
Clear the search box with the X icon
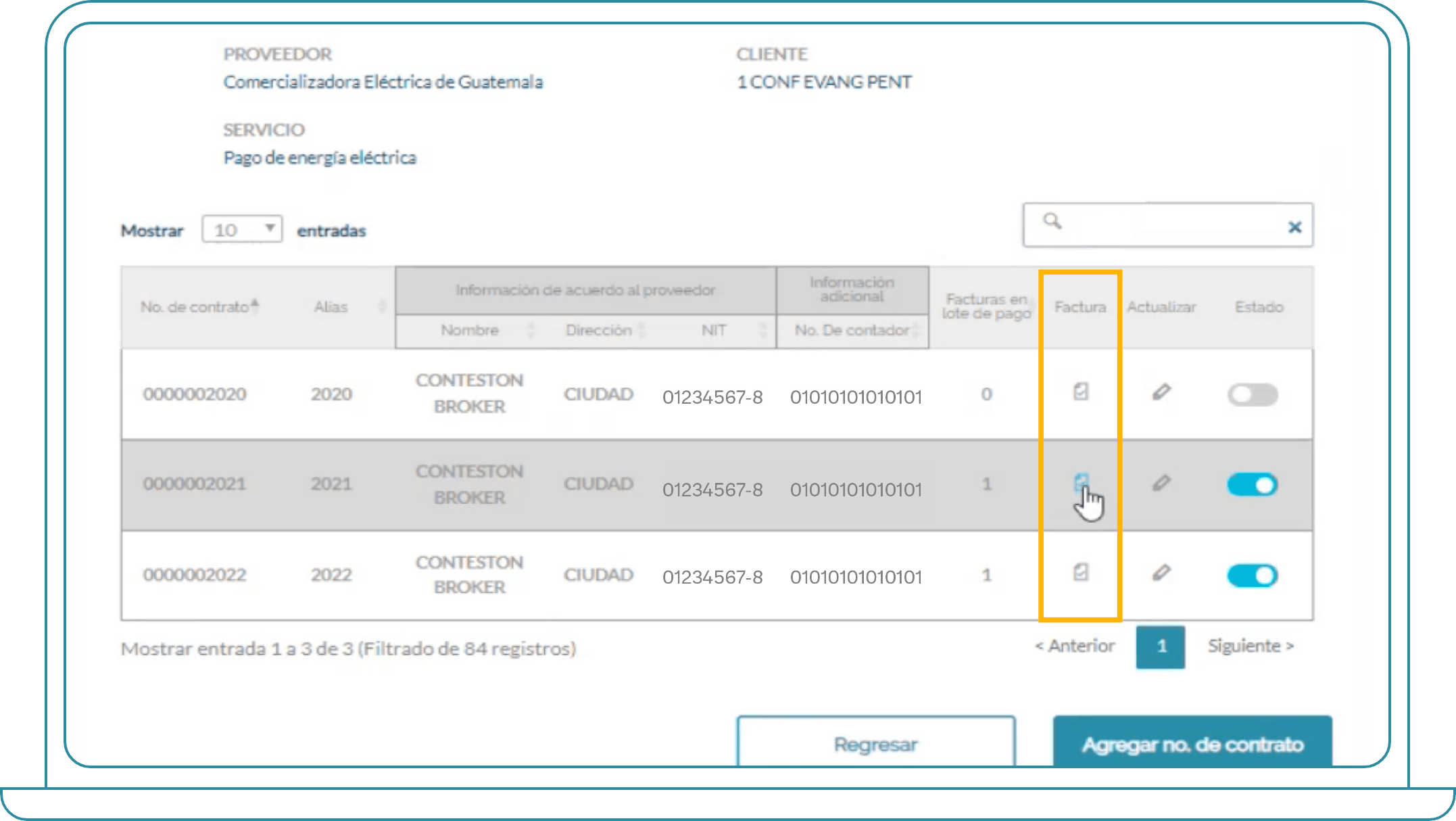coord(1294,227)
